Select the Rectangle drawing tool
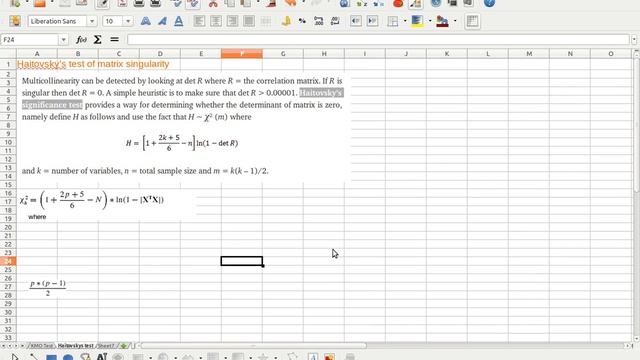 [x=51, y=358]
